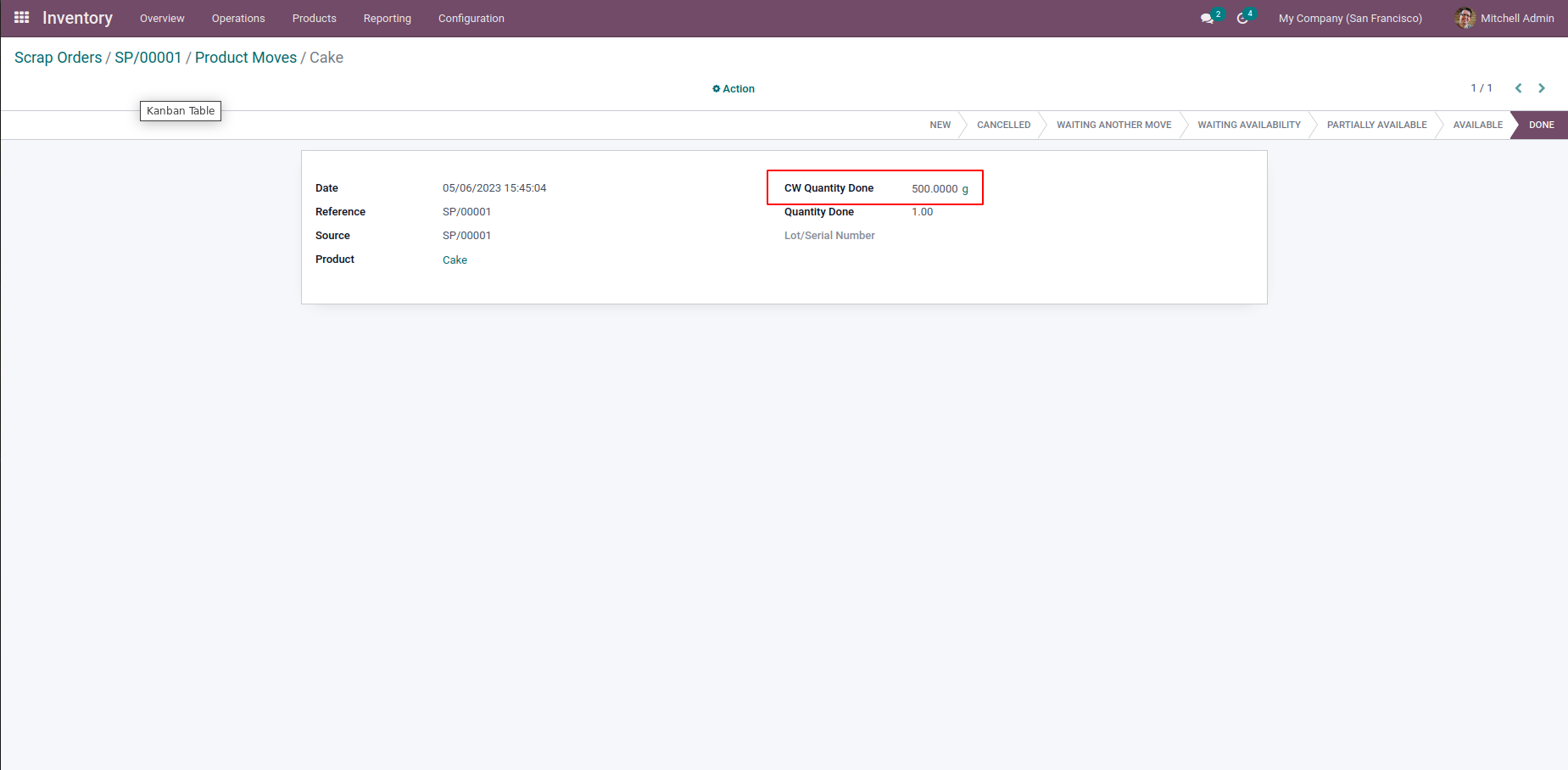
Task: Select WAITING AVAILABILITY status stage
Action: tap(1249, 125)
